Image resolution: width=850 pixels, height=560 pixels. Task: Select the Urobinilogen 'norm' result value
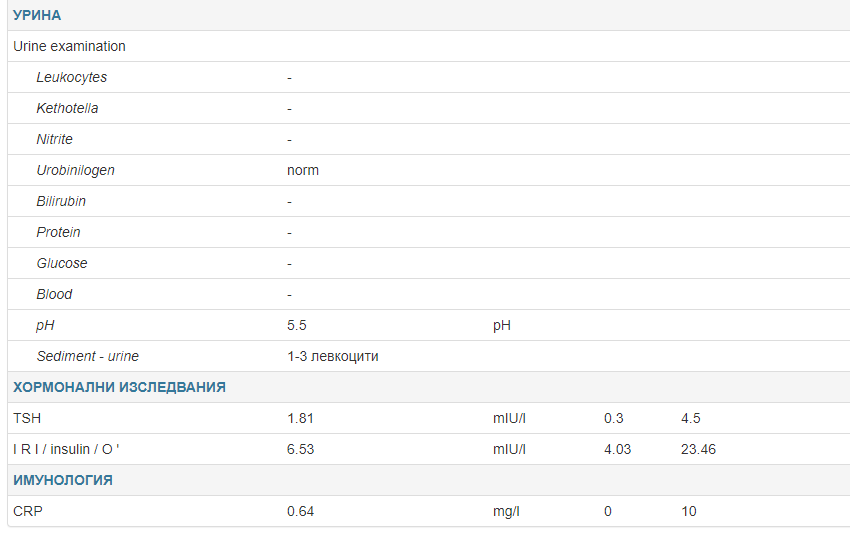pos(303,170)
